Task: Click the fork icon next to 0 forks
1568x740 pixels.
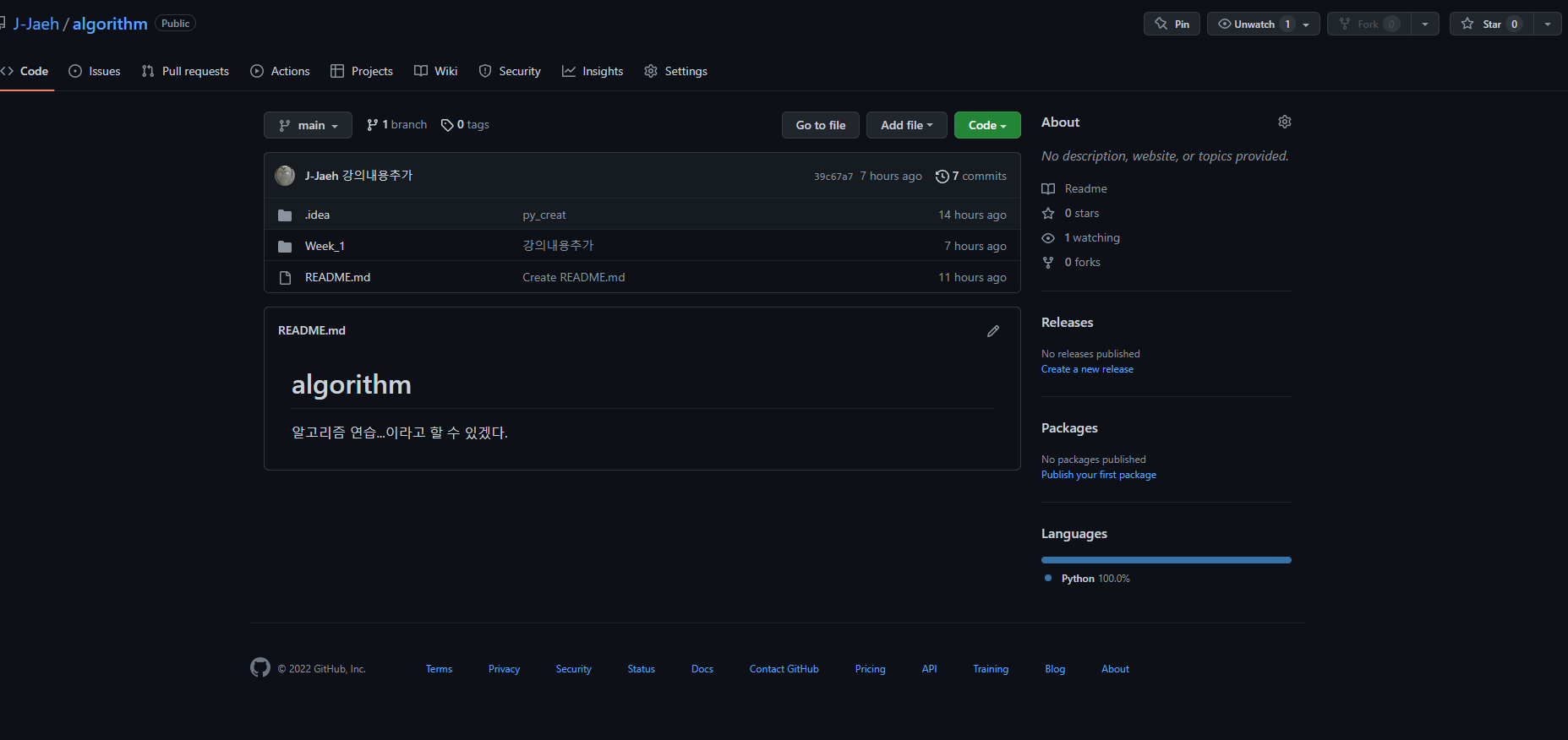Action: coord(1048,263)
